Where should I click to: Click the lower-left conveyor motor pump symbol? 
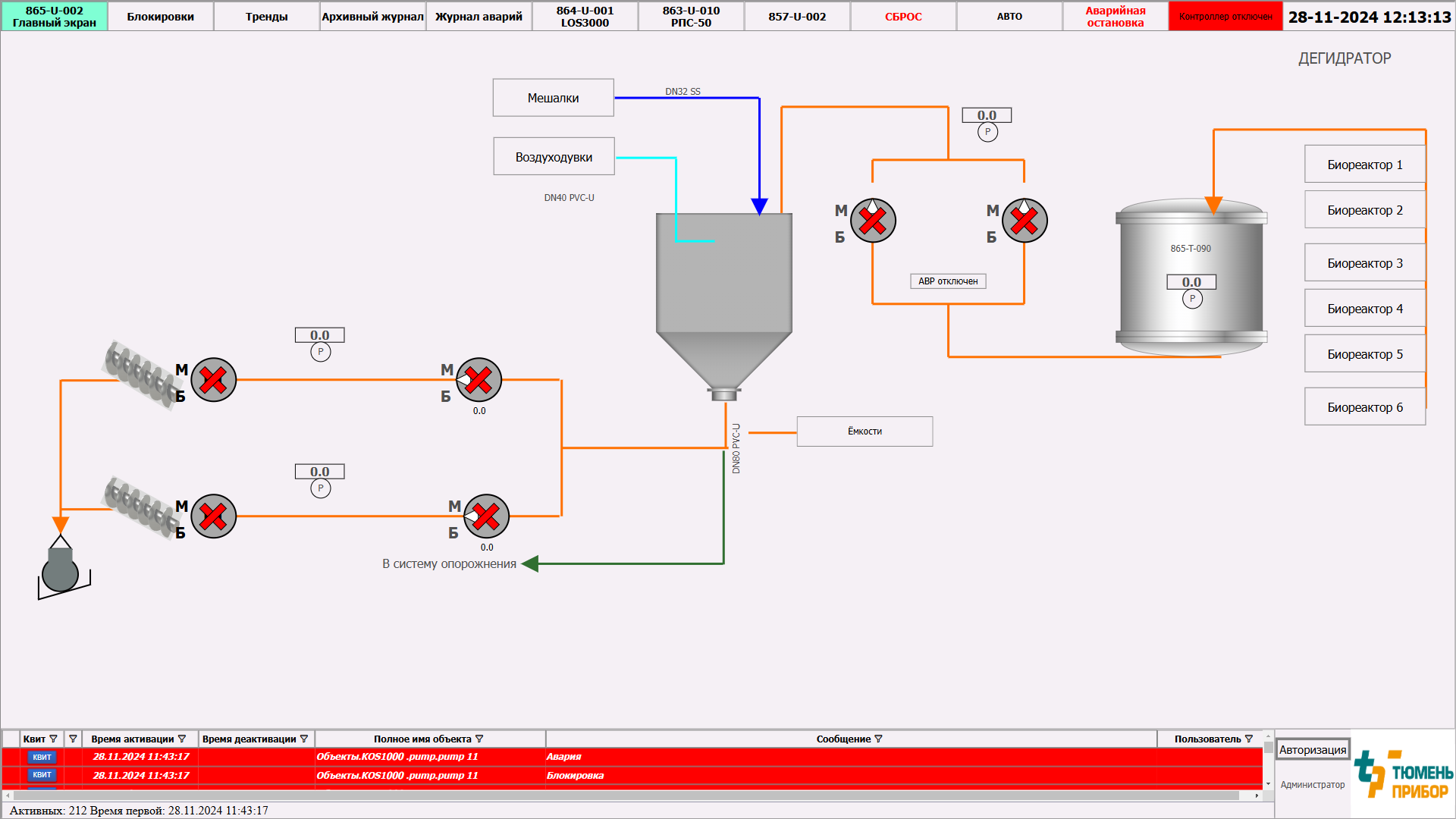(x=214, y=516)
